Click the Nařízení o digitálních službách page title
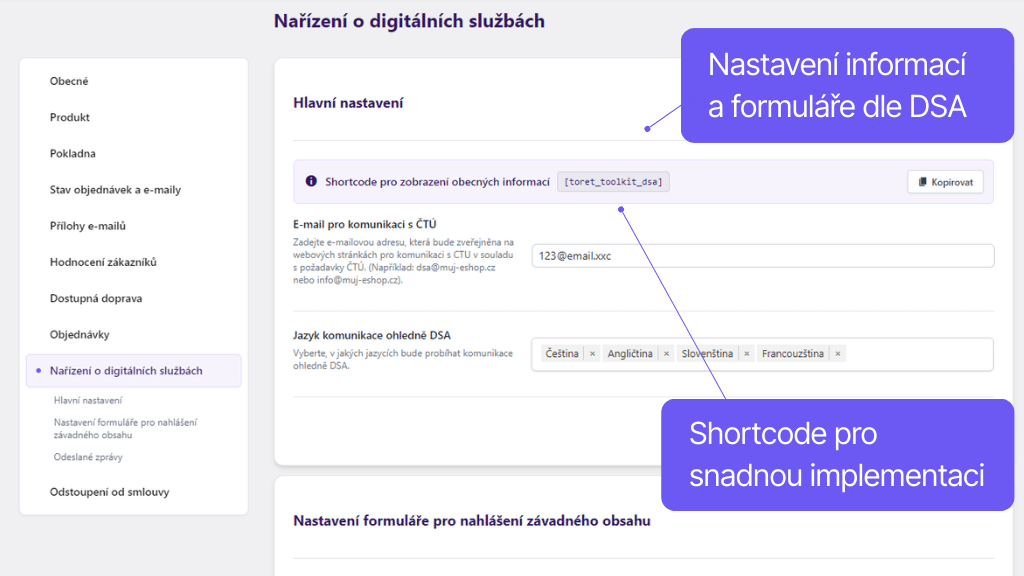The height and width of the screenshot is (576, 1024). pyautogui.click(x=409, y=21)
